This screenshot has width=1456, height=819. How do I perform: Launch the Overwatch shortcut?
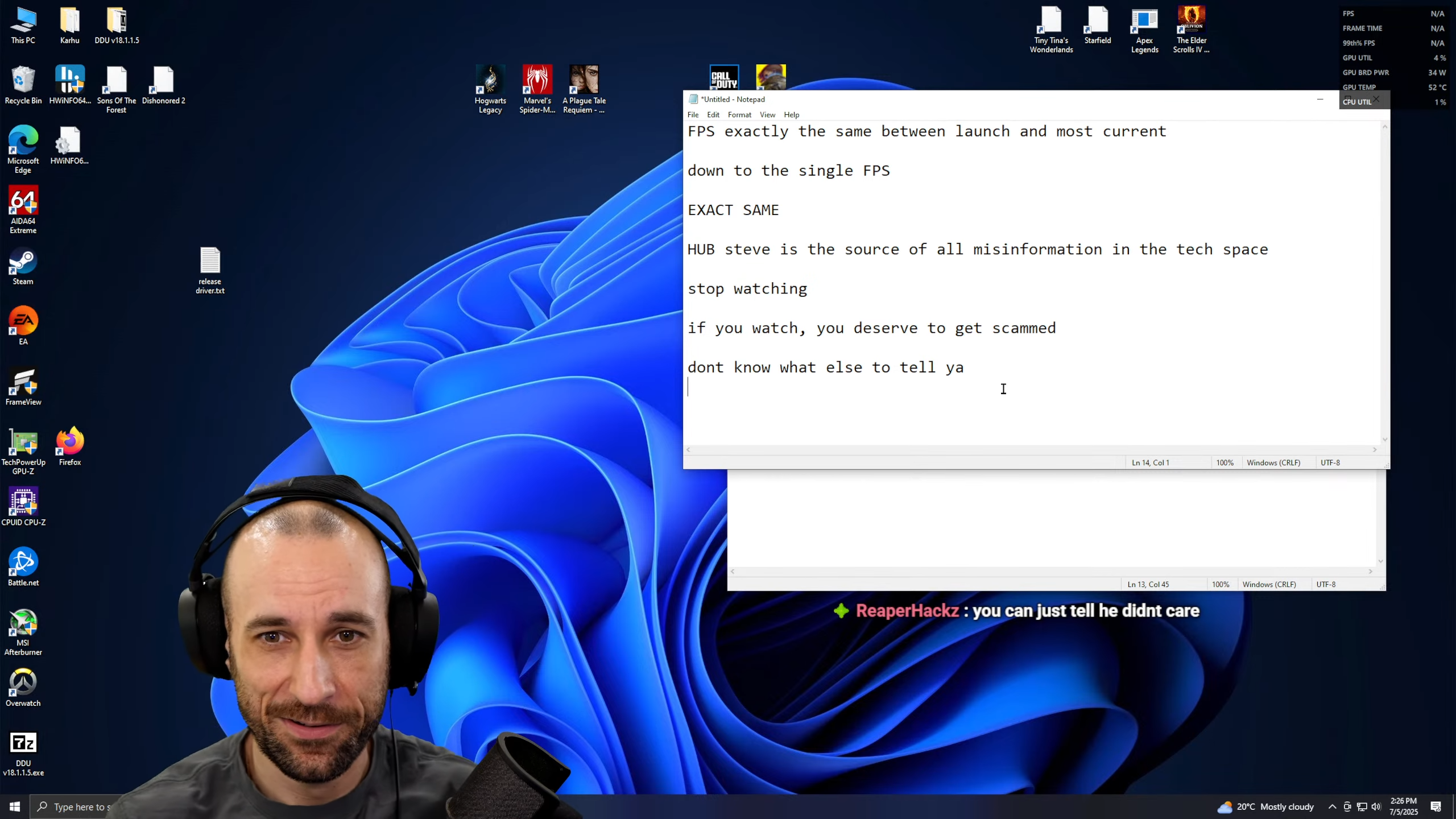pyautogui.click(x=23, y=688)
